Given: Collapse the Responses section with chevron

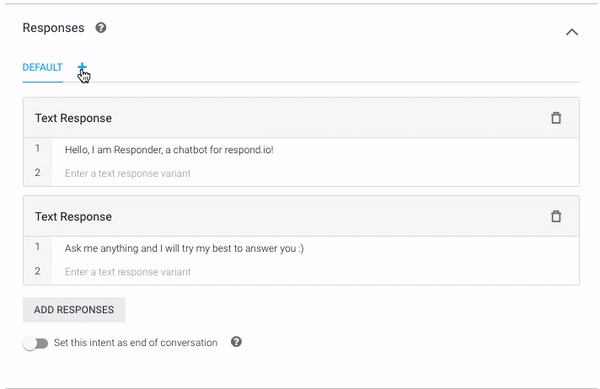Looking at the screenshot, I should click(572, 32).
